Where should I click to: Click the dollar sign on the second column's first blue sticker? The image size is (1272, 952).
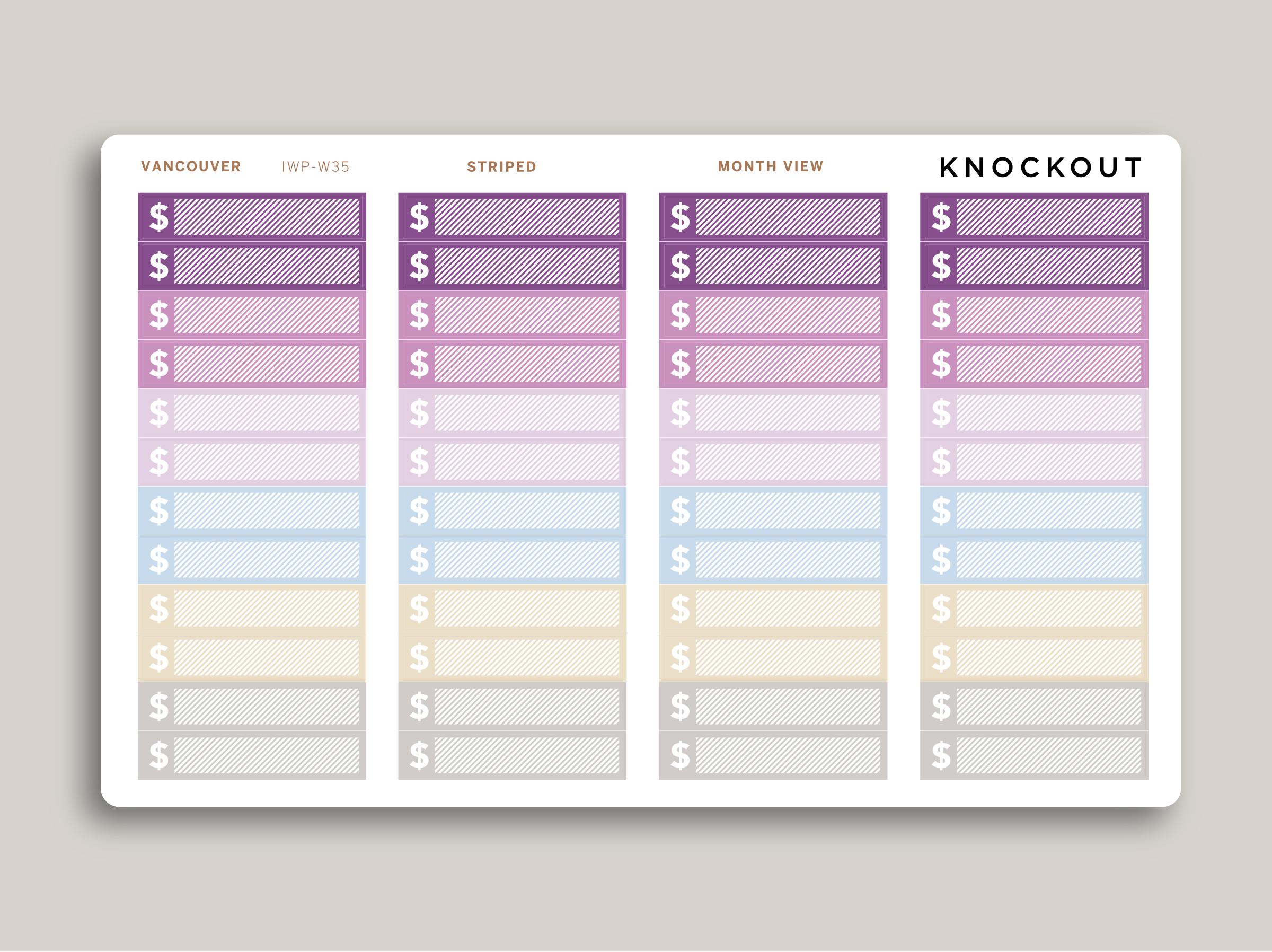click(420, 511)
